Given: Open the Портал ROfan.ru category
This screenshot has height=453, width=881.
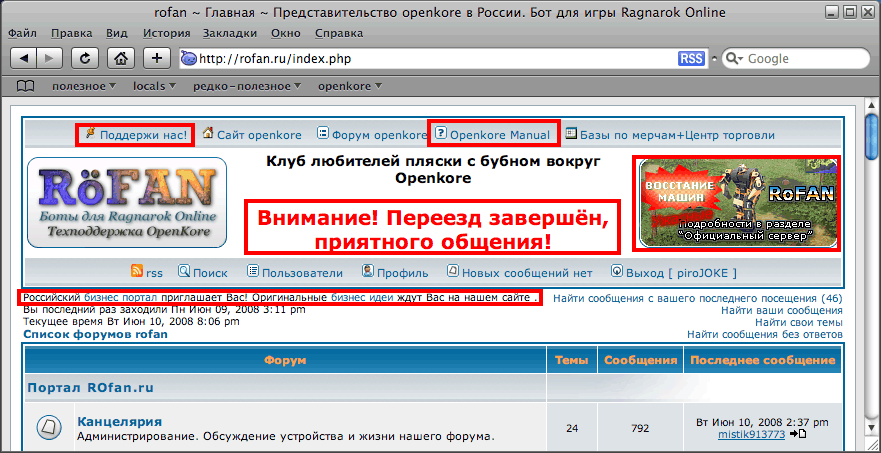Looking at the screenshot, I should [x=90, y=388].
